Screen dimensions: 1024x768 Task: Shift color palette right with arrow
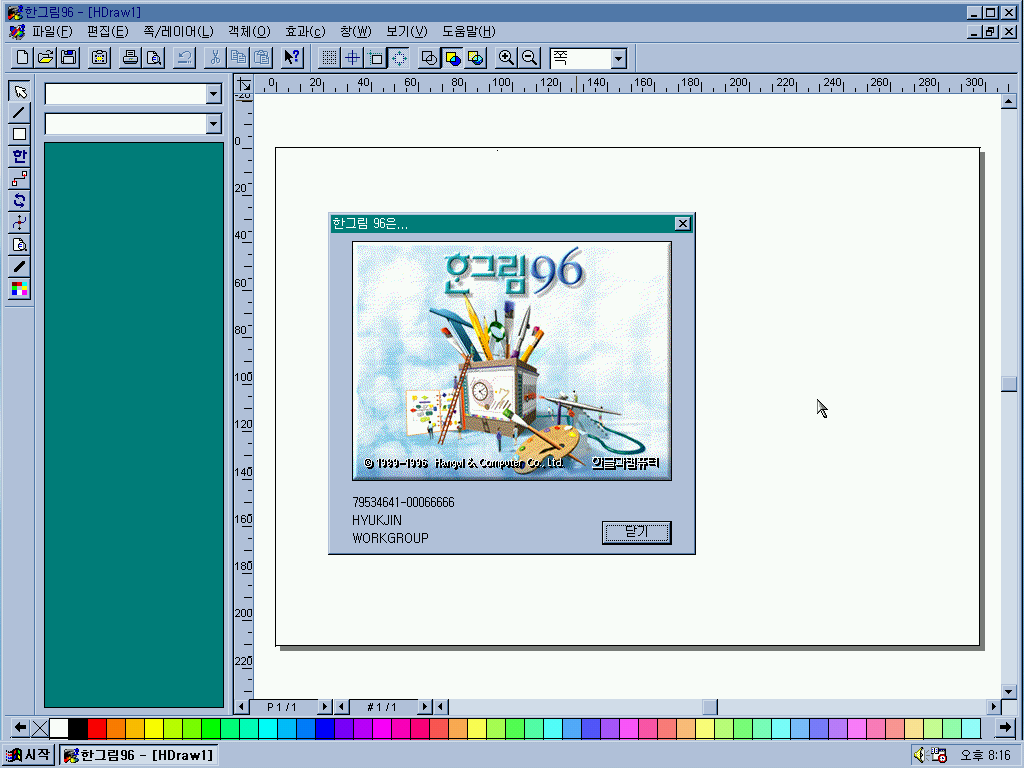tap(1005, 728)
